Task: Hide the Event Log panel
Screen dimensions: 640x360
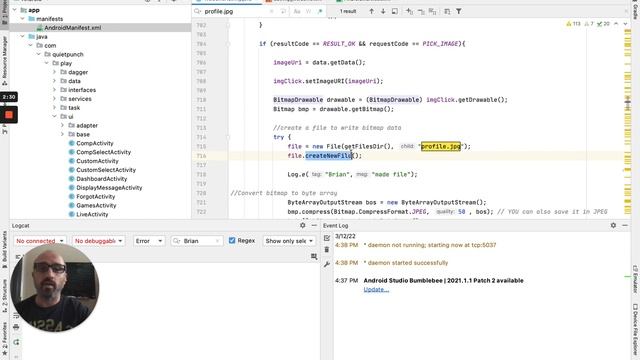Action: (x=625, y=225)
